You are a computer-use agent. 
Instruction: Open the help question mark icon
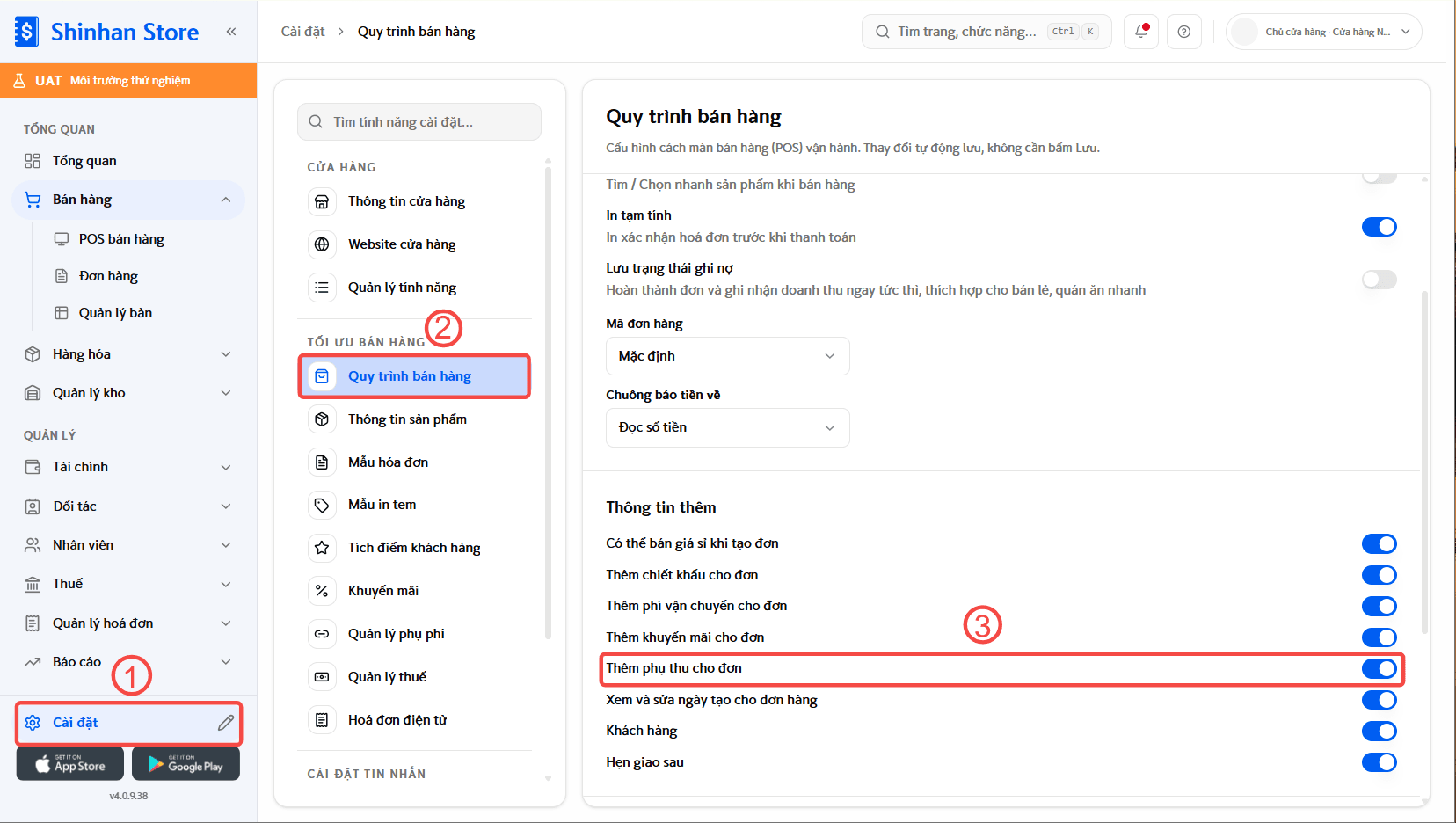1184,32
